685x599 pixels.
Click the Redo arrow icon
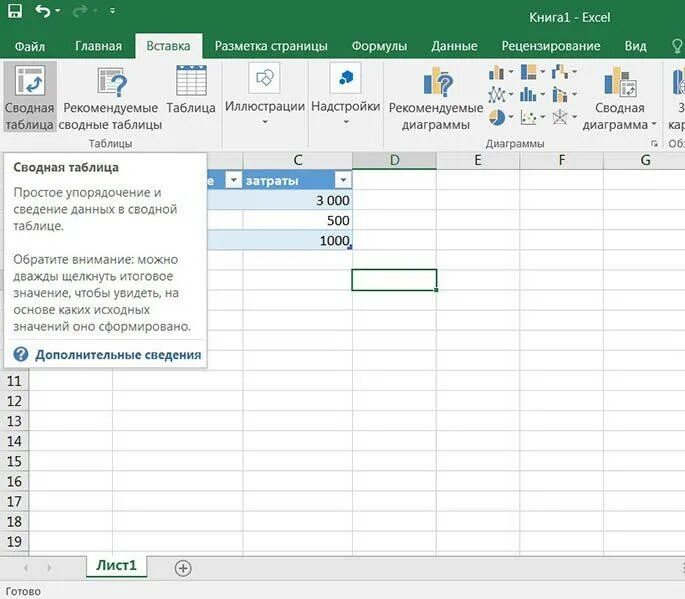point(80,11)
